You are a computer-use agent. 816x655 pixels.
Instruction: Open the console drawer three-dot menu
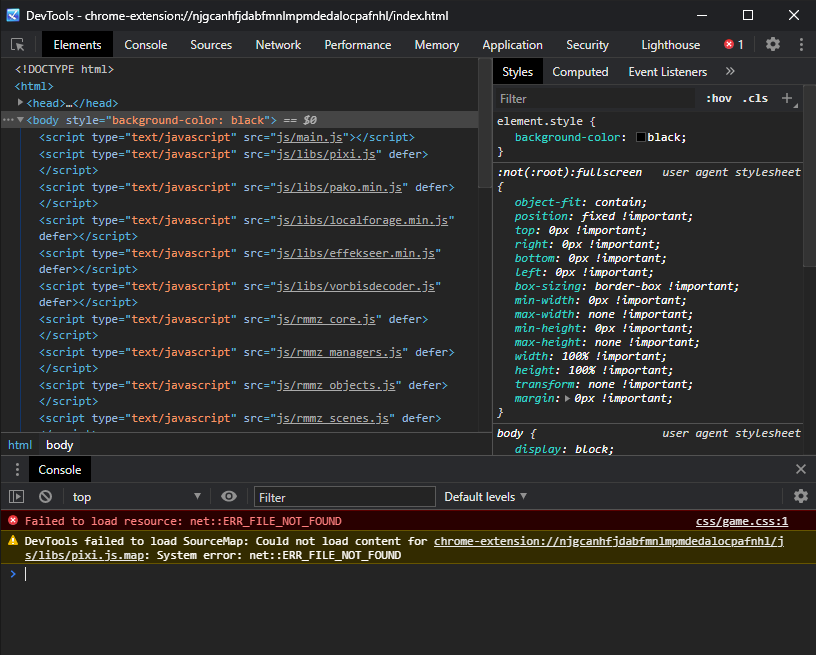click(x=17, y=469)
